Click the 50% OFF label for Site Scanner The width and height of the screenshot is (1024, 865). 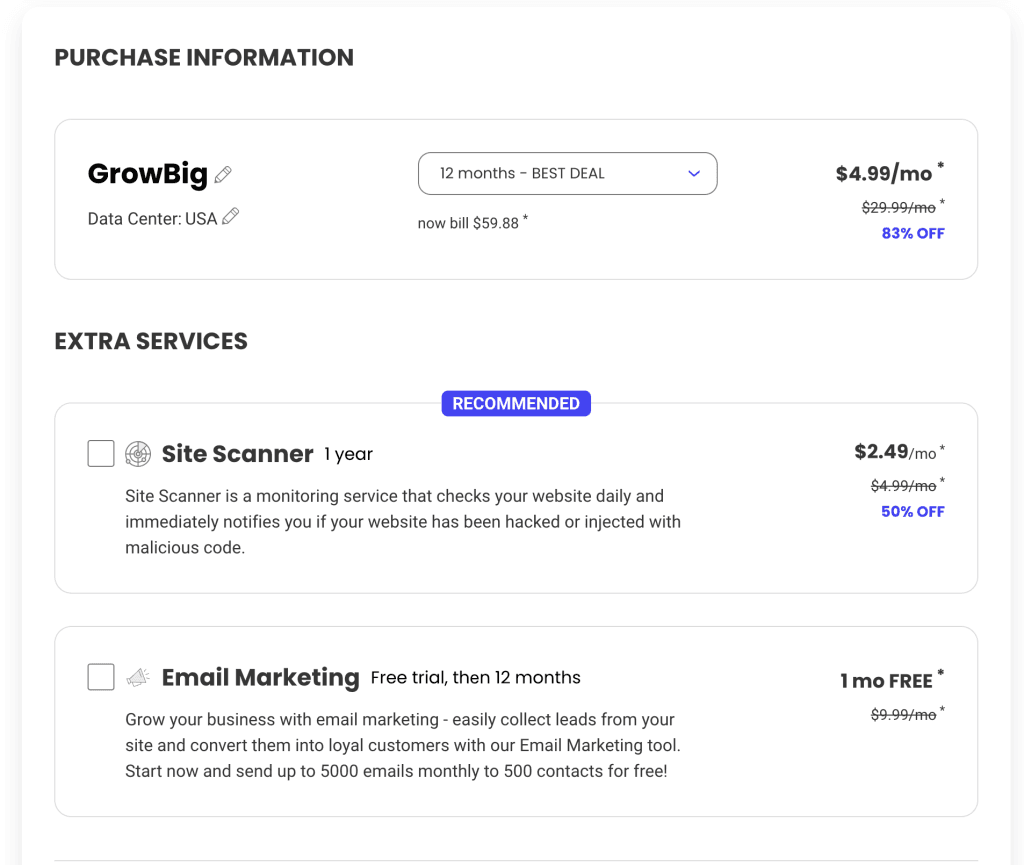point(913,511)
